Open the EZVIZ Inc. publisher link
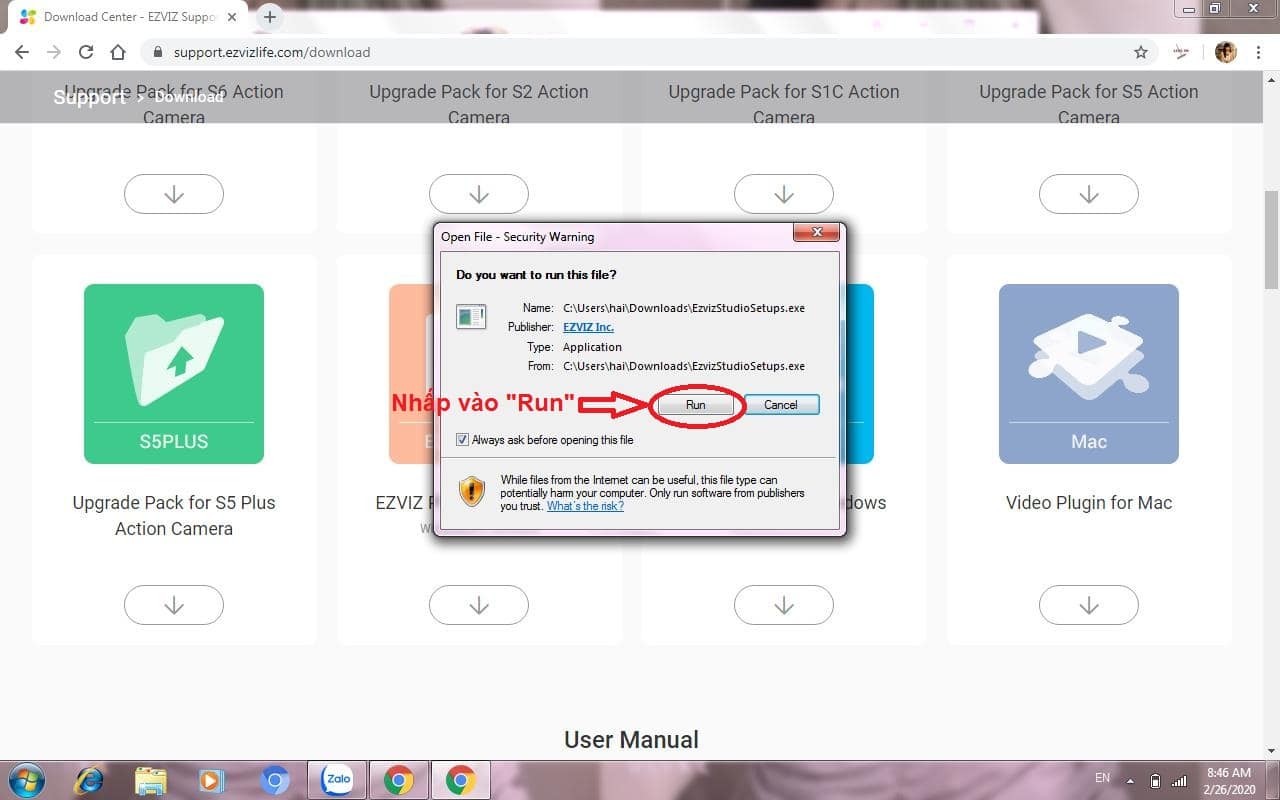 coord(588,327)
